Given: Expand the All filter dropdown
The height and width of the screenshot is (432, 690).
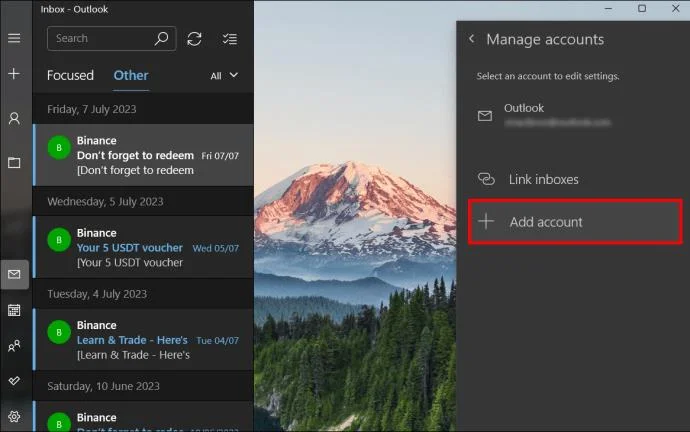Looking at the screenshot, I should (x=224, y=76).
